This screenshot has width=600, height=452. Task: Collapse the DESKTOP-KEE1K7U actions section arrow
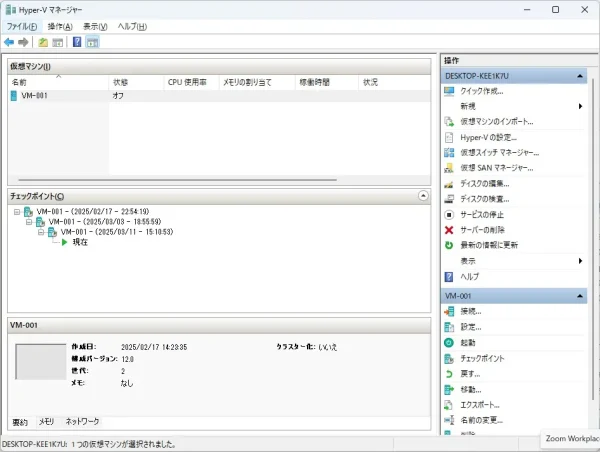click(x=580, y=76)
